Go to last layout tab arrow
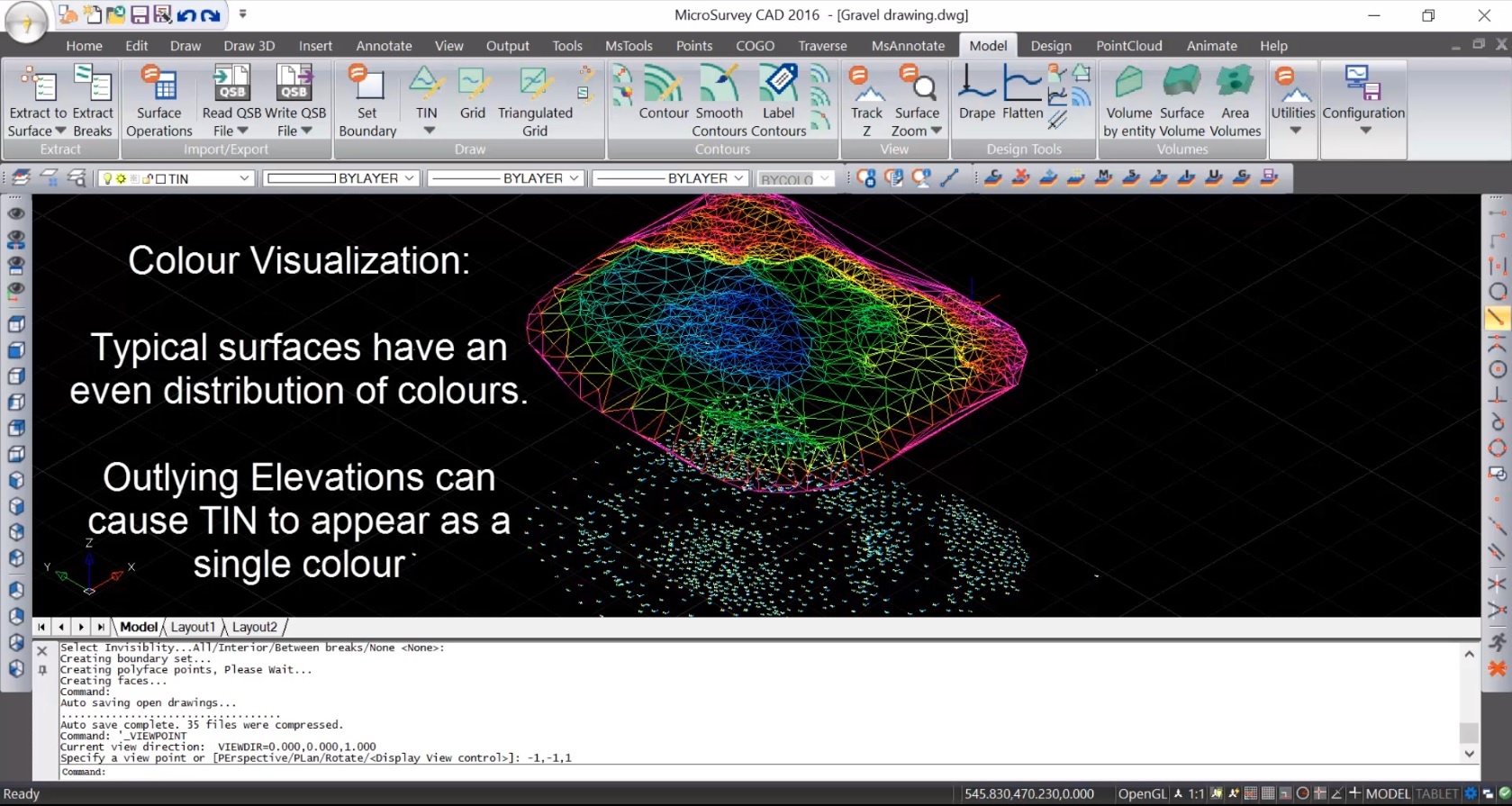1512x806 pixels. (101, 627)
